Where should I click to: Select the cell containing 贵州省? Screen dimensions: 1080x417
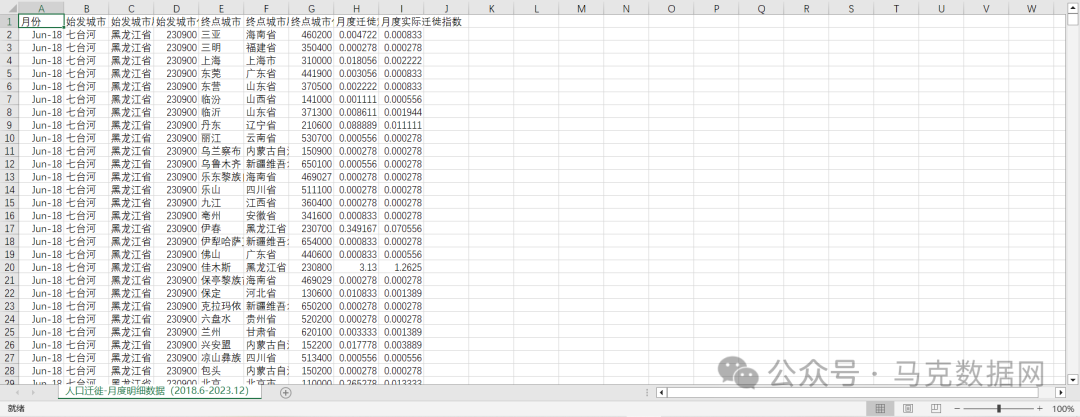(267, 319)
